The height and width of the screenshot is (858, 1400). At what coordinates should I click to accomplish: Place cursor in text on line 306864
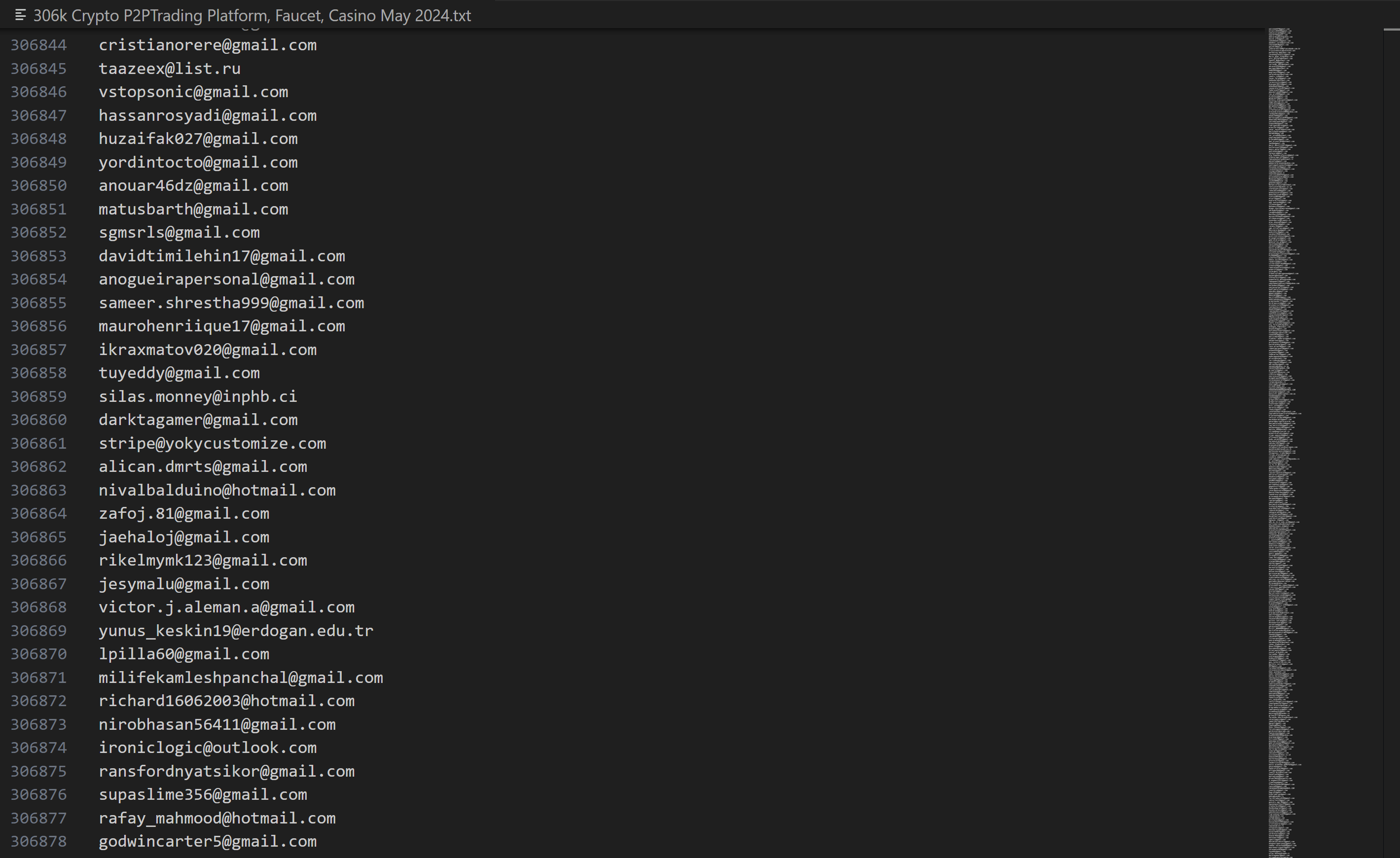[x=183, y=514]
